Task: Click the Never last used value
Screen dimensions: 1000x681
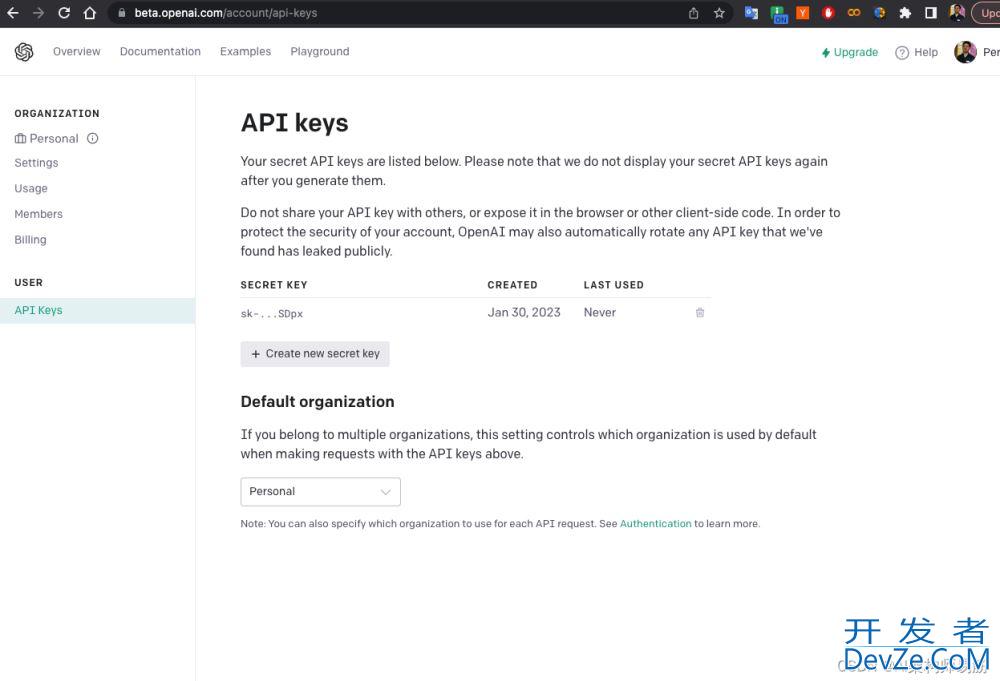Action: [x=599, y=312]
